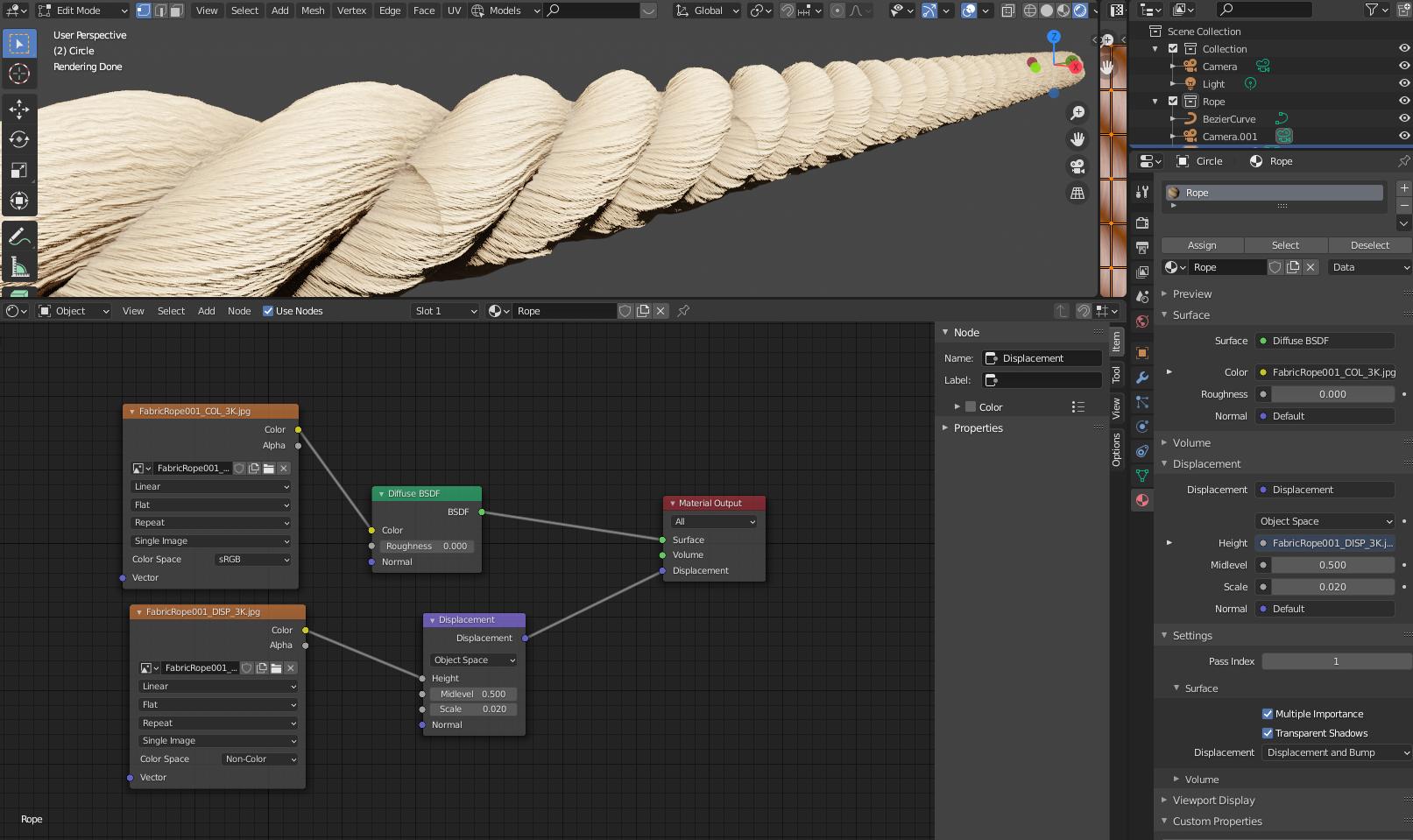Open the Physics properties tab
The width and height of the screenshot is (1413, 840).
(1141, 427)
